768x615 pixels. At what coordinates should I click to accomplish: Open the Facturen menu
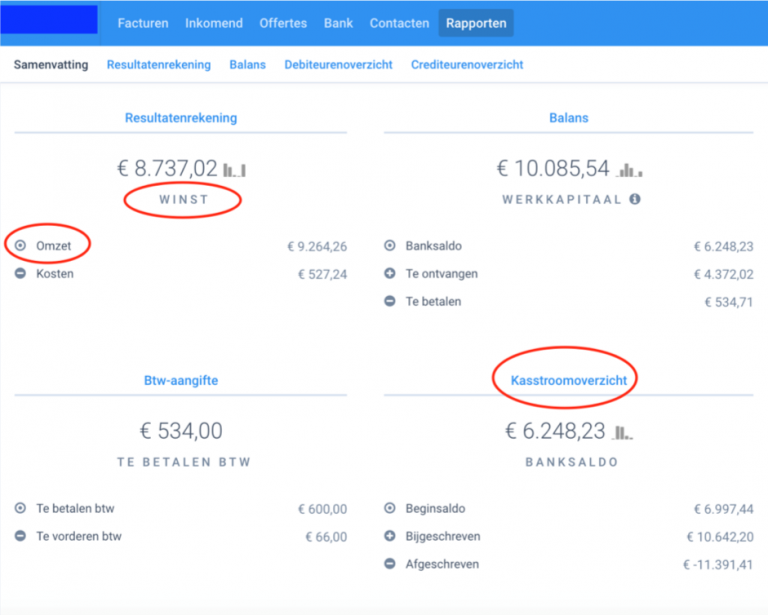(x=143, y=23)
